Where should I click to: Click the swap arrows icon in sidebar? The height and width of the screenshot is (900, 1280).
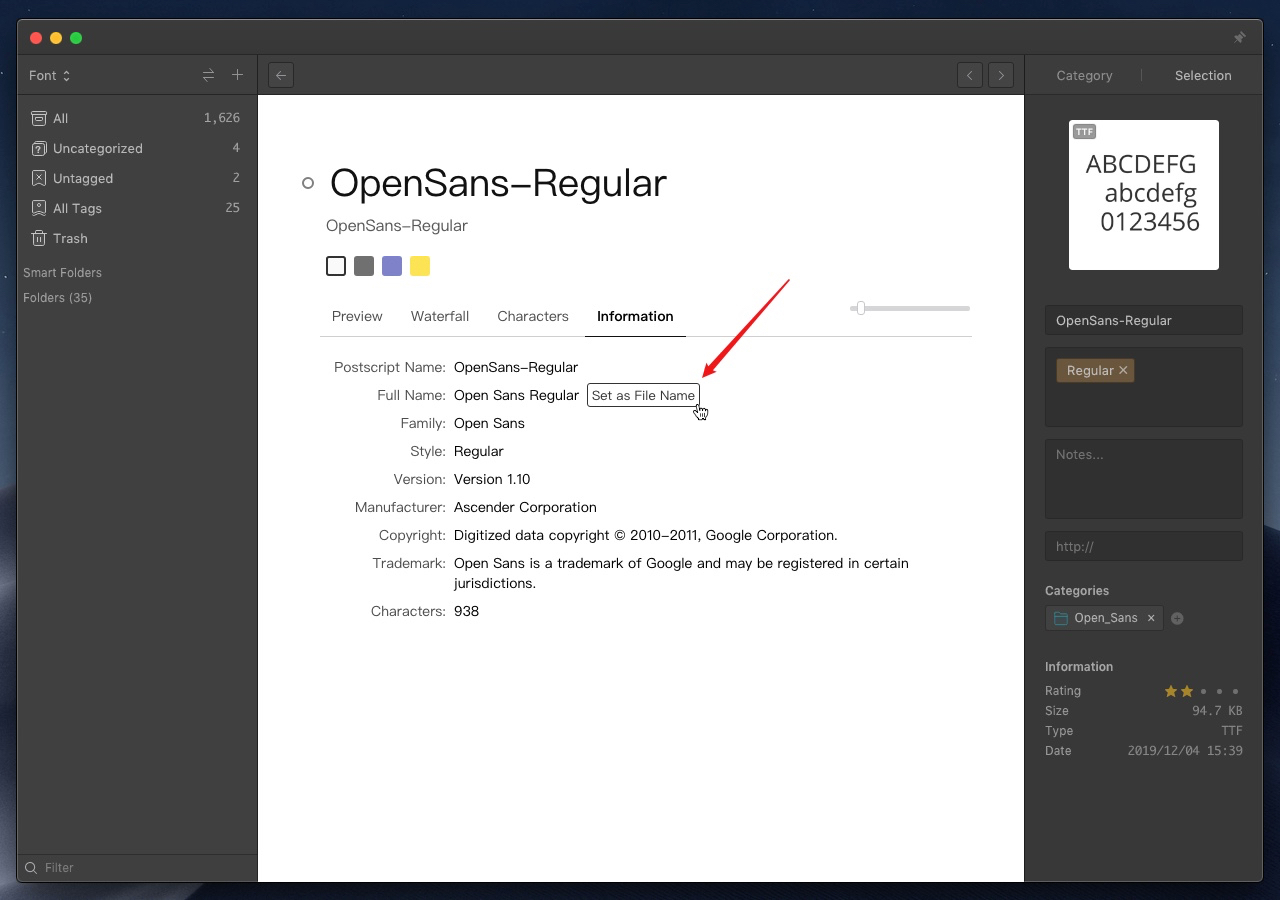[208, 75]
